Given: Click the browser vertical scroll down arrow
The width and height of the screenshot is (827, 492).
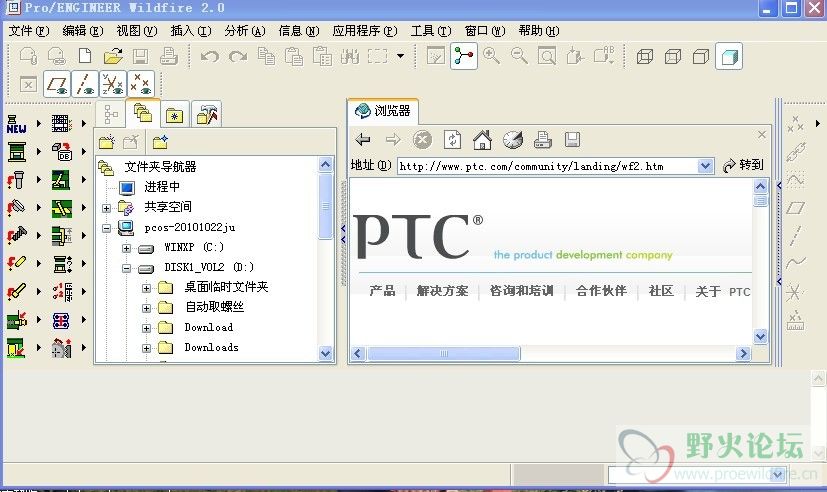Looking at the screenshot, I should 760,336.
